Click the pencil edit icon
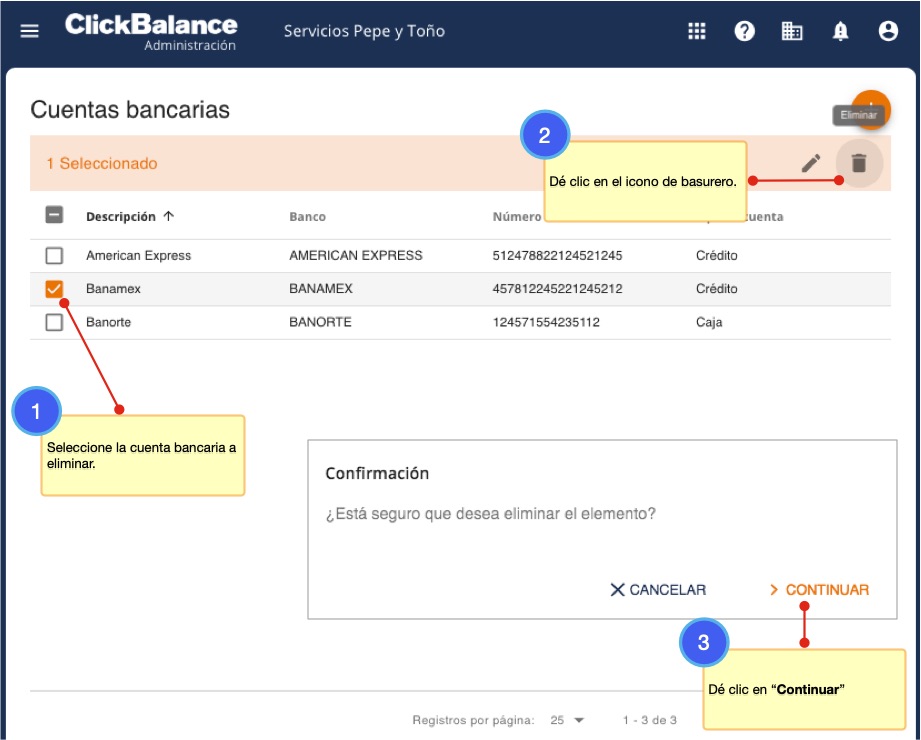The width and height of the screenshot is (921, 740). (811, 163)
